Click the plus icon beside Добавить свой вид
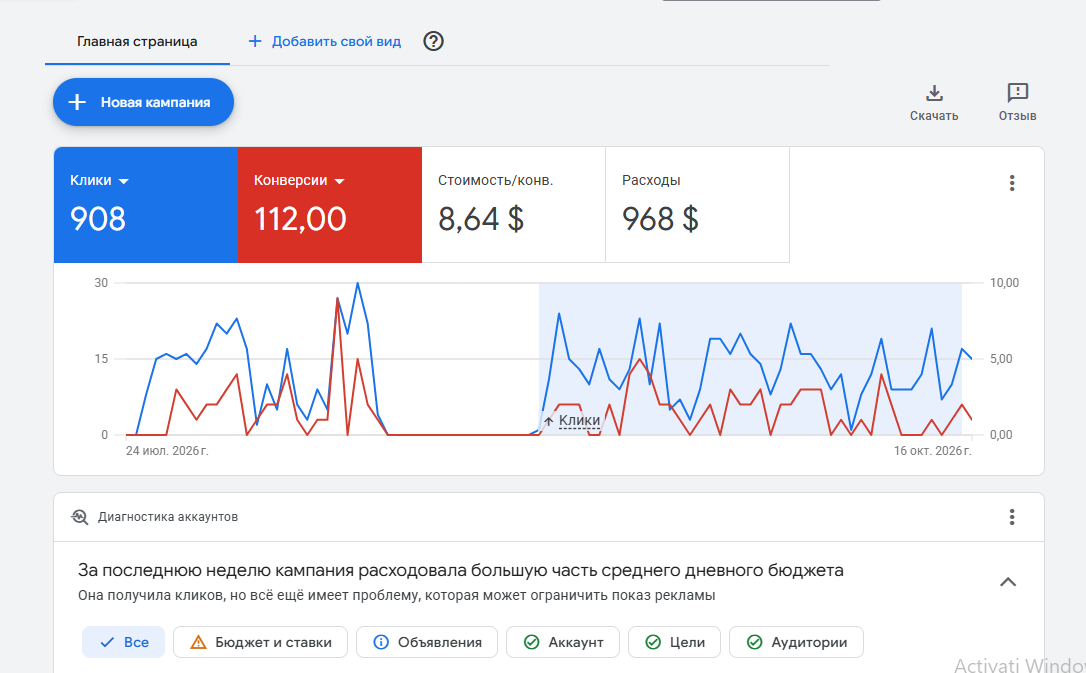This screenshot has width=1086, height=673. (255, 42)
